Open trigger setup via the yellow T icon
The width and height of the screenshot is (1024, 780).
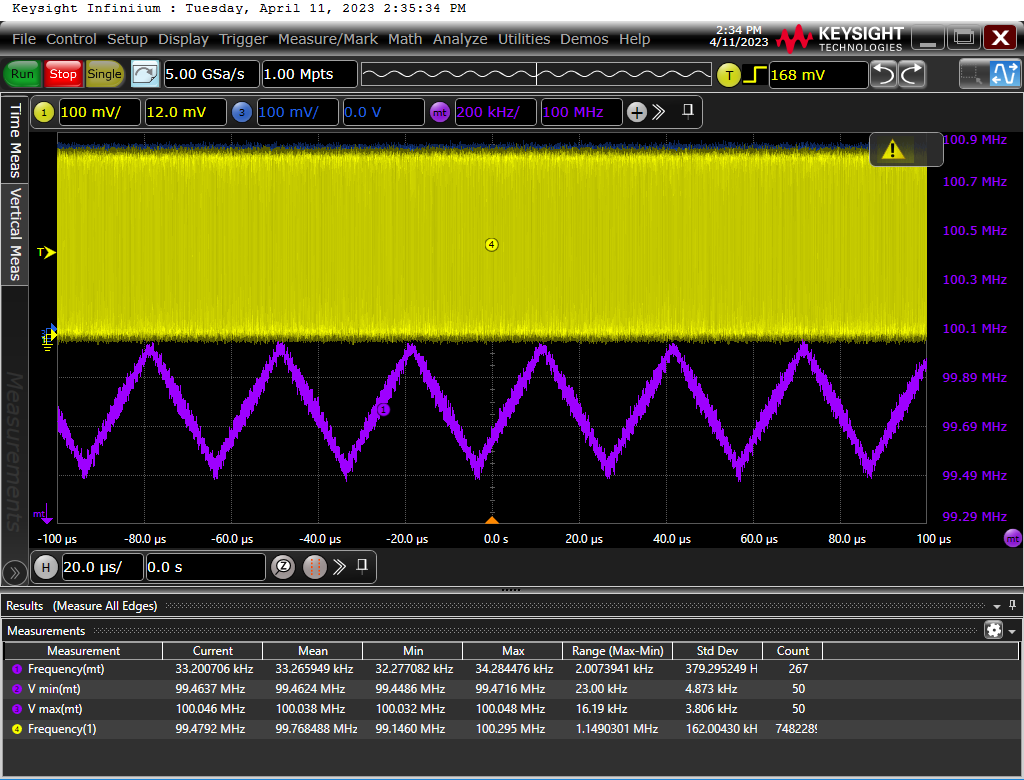coord(729,75)
